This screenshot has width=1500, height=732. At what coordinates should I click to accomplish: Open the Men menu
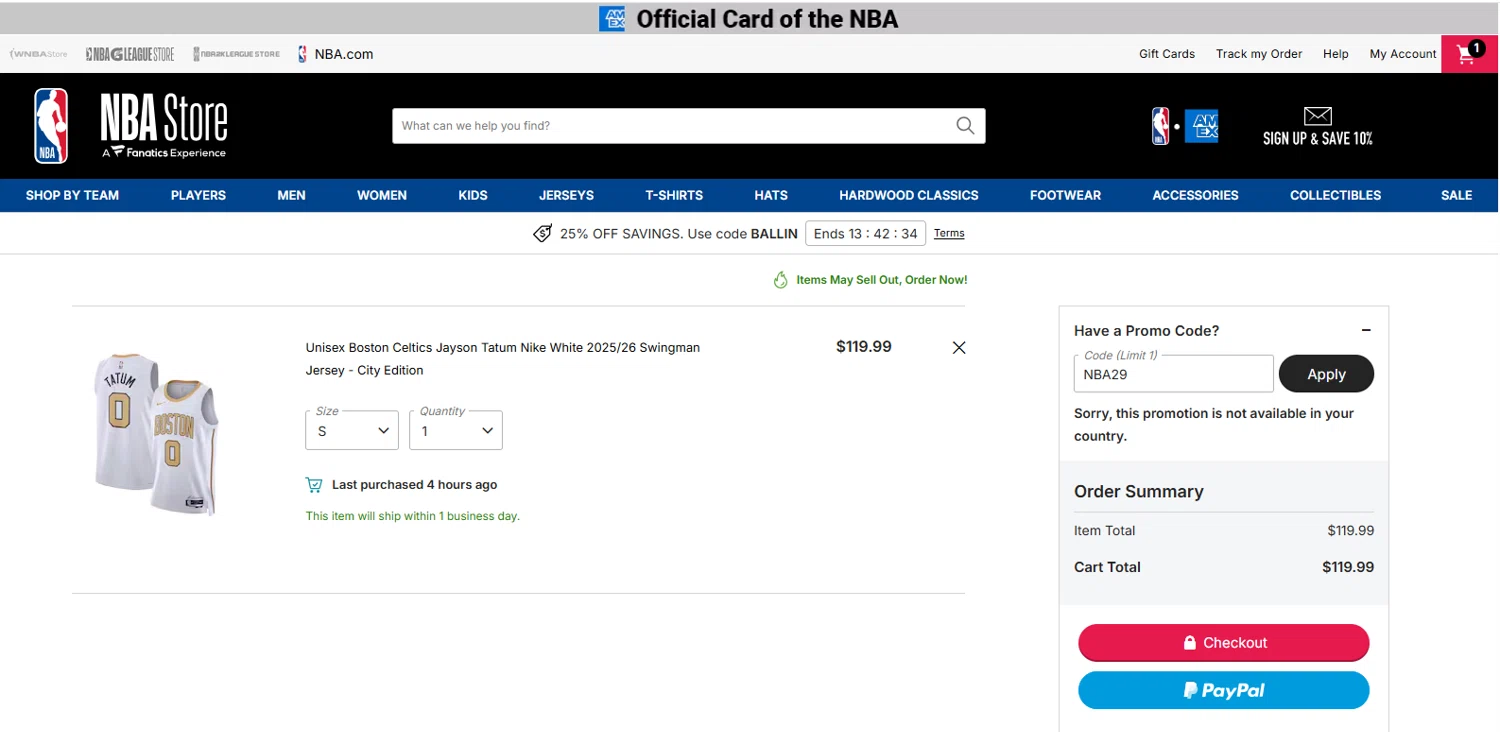tap(291, 195)
